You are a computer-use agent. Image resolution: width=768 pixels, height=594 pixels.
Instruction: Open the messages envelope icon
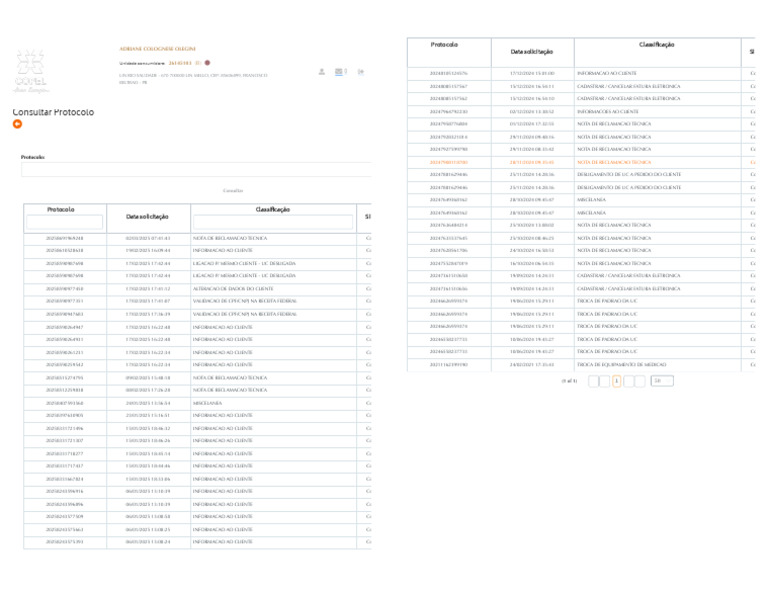click(x=338, y=72)
